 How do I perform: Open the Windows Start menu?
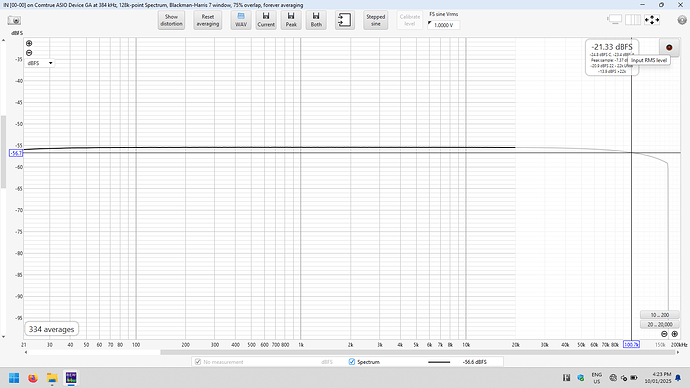(x=14, y=378)
